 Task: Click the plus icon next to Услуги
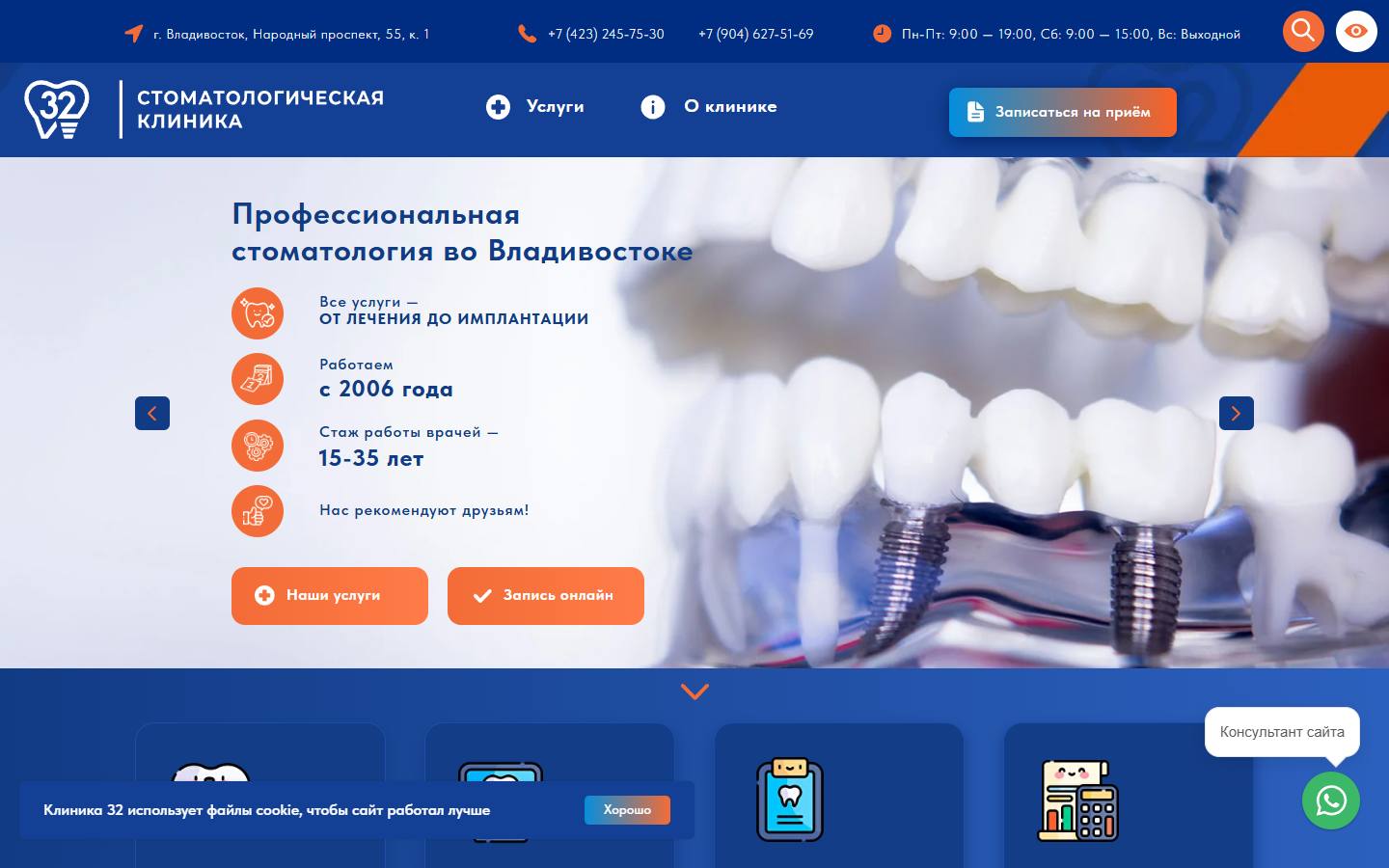click(498, 107)
